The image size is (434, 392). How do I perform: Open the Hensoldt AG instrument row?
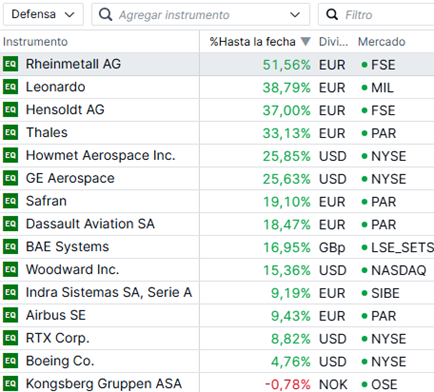tap(217, 110)
